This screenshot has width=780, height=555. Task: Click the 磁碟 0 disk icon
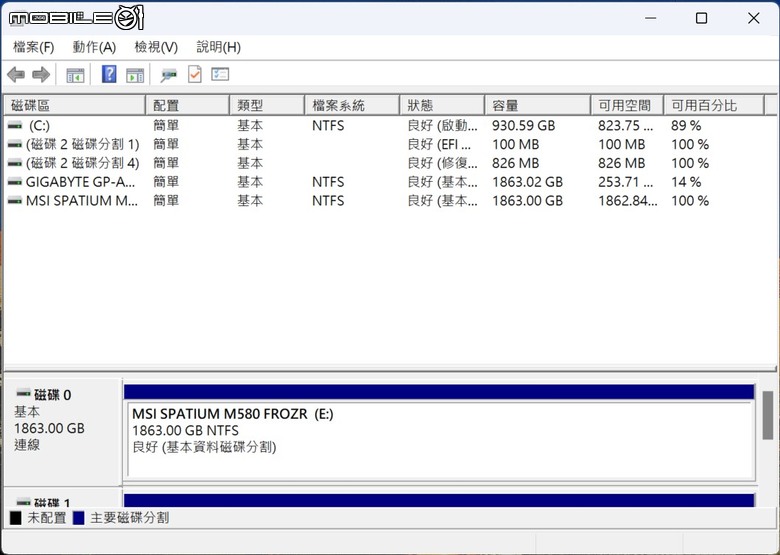(23, 393)
